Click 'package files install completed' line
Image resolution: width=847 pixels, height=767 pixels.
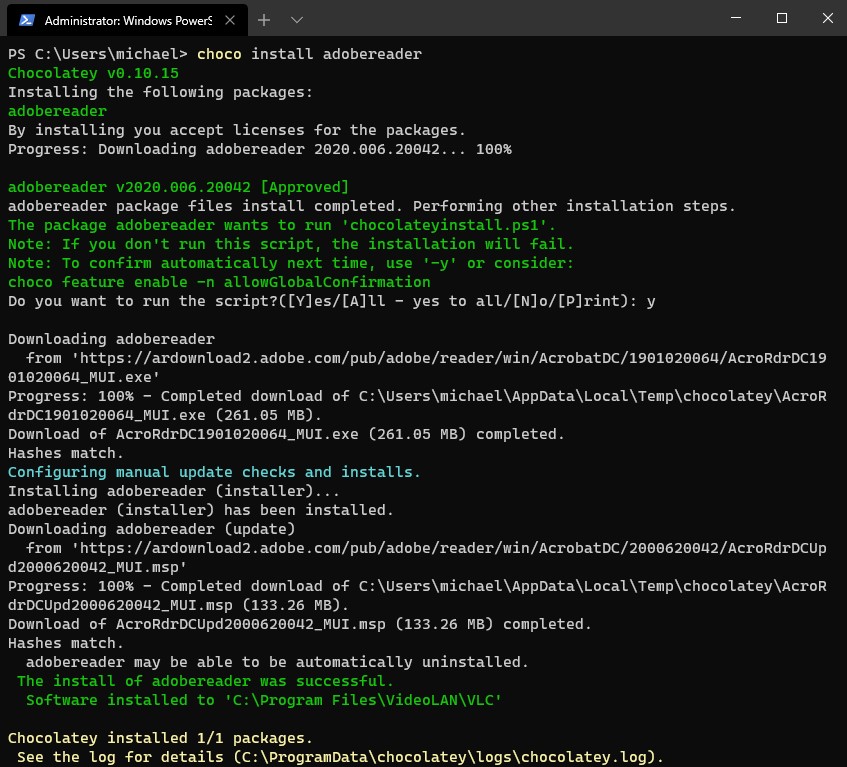(x=372, y=206)
